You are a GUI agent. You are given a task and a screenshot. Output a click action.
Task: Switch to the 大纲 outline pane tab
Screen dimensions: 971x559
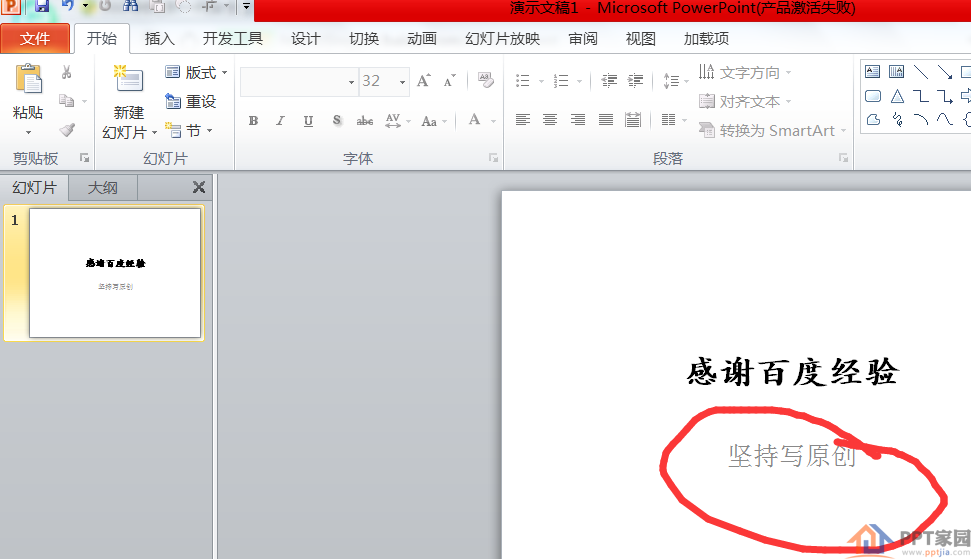click(x=102, y=188)
